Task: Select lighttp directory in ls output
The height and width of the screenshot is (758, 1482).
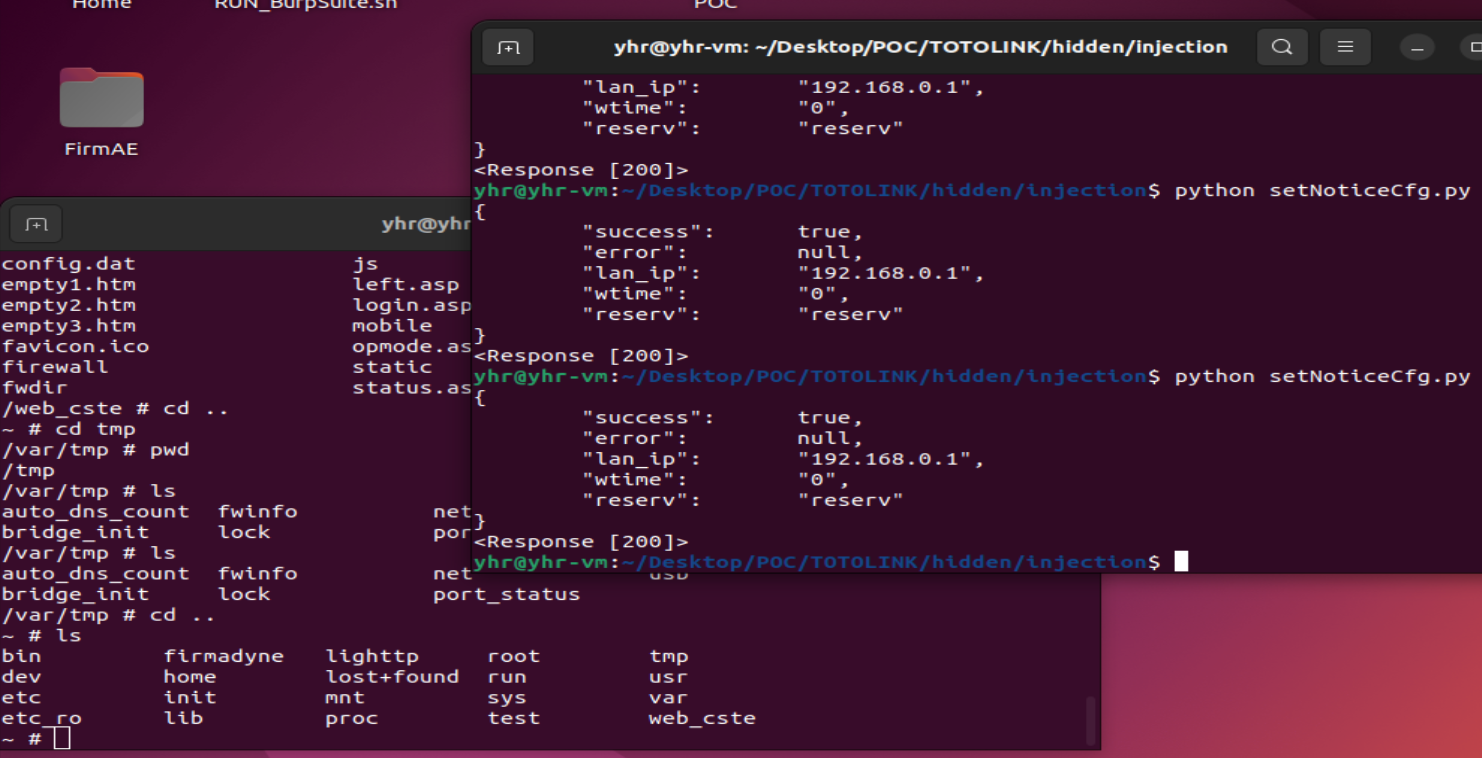Action: pyautogui.click(x=372, y=656)
